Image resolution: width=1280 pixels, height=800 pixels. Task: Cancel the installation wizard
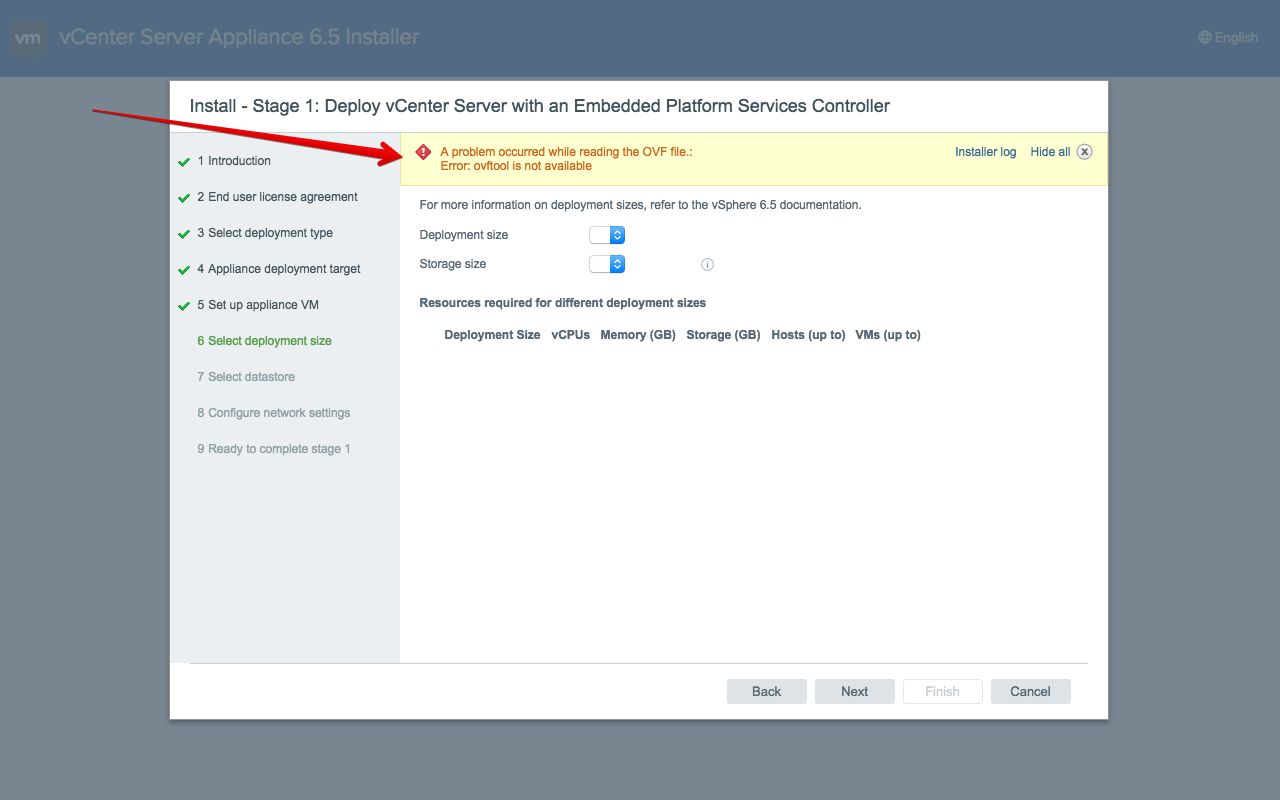[x=1030, y=691]
